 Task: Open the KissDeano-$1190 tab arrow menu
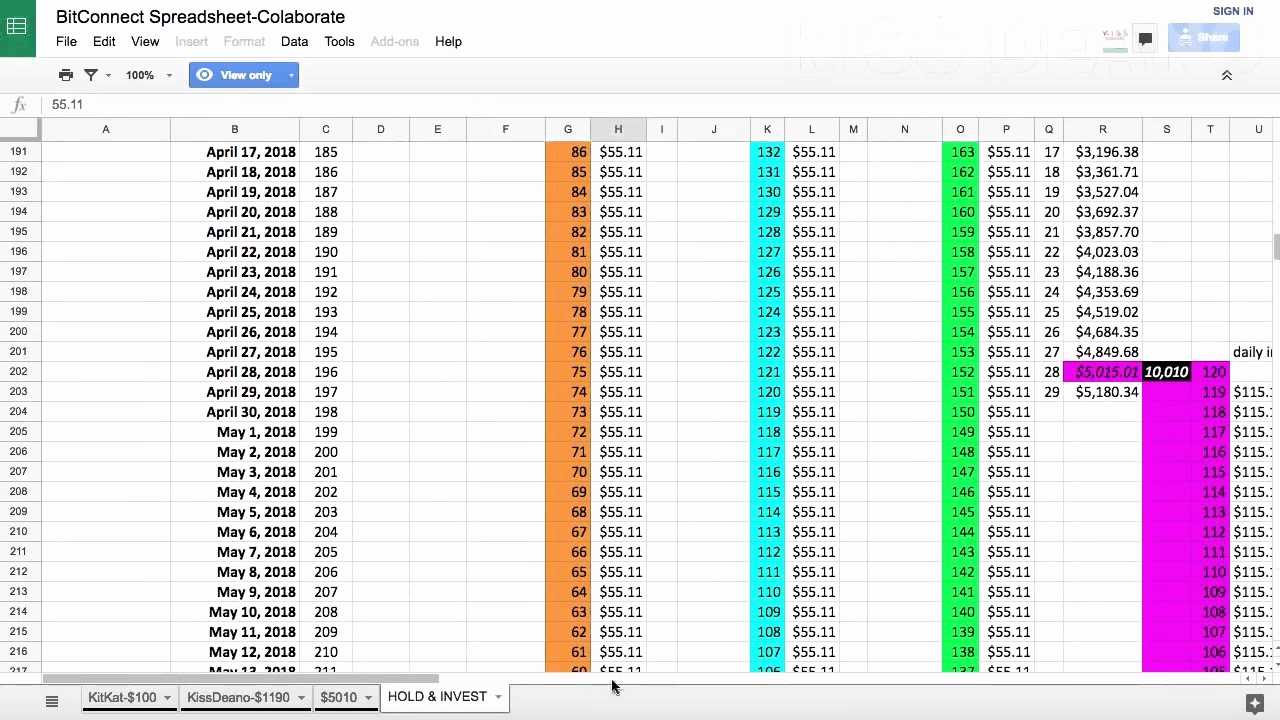[301, 698]
